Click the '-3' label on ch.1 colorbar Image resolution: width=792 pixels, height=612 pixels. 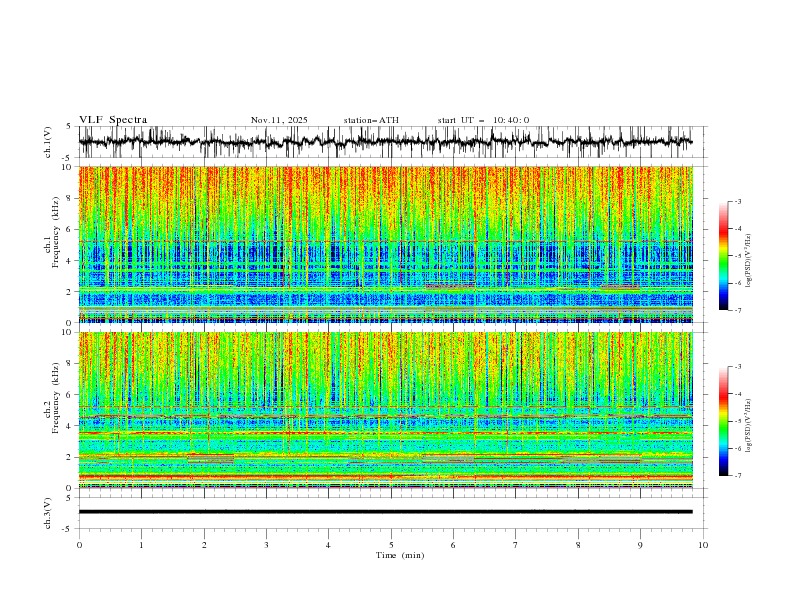737,201
